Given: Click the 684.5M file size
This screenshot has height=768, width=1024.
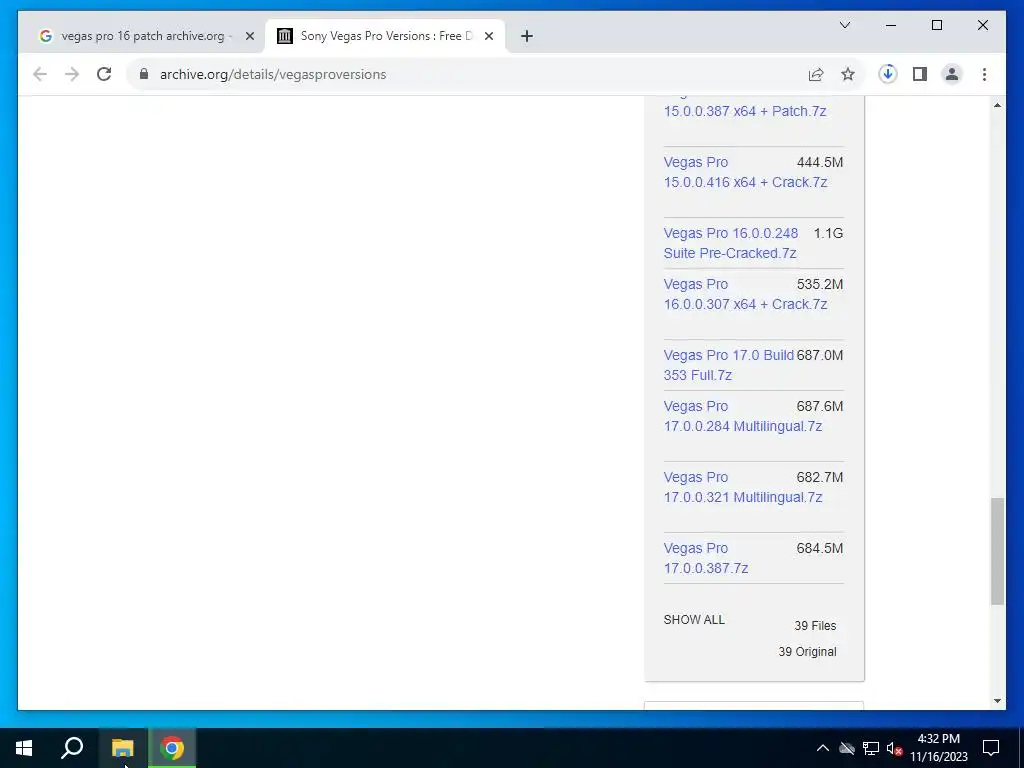Looking at the screenshot, I should pos(820,549).
